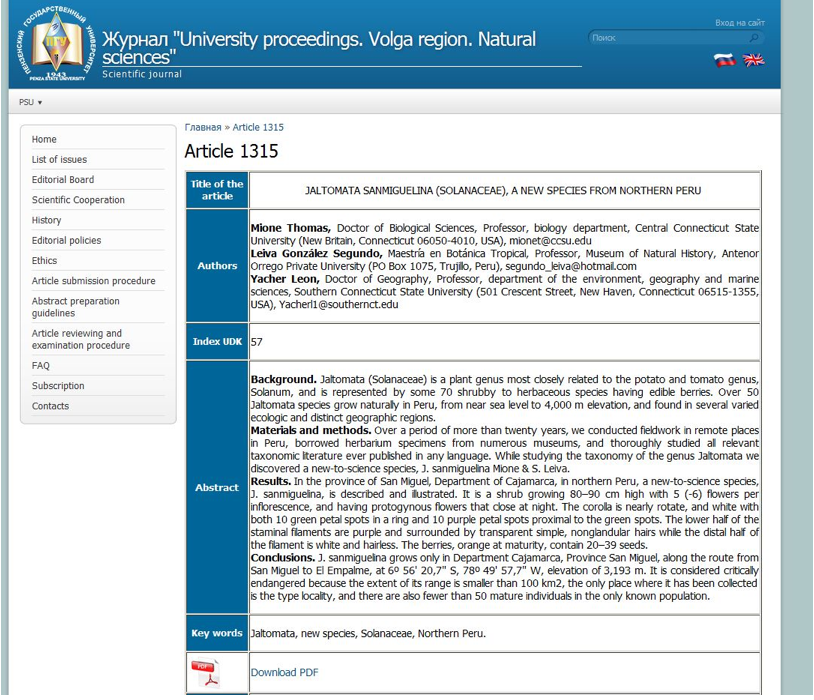Image resolution: width=814 pixels, height=700 pixels.
Task: Open List of issues page
Action: 59,160
